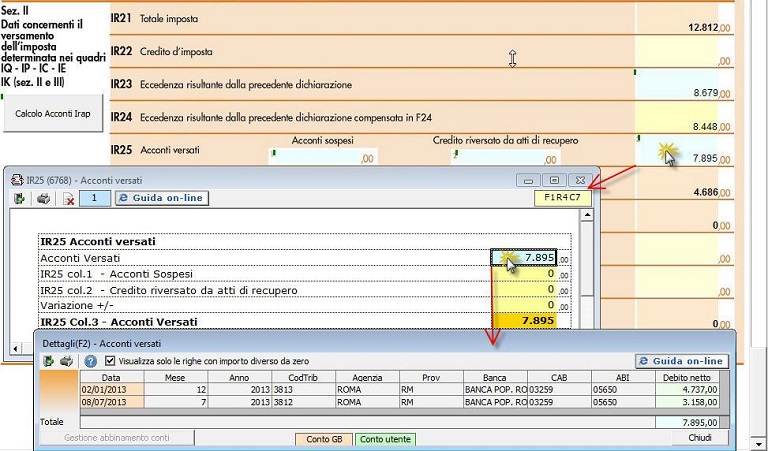Image resolution: width=768 pixels, height=451 pixels.
Task: Sort by Banca column header
Action: tap(495, 377)
